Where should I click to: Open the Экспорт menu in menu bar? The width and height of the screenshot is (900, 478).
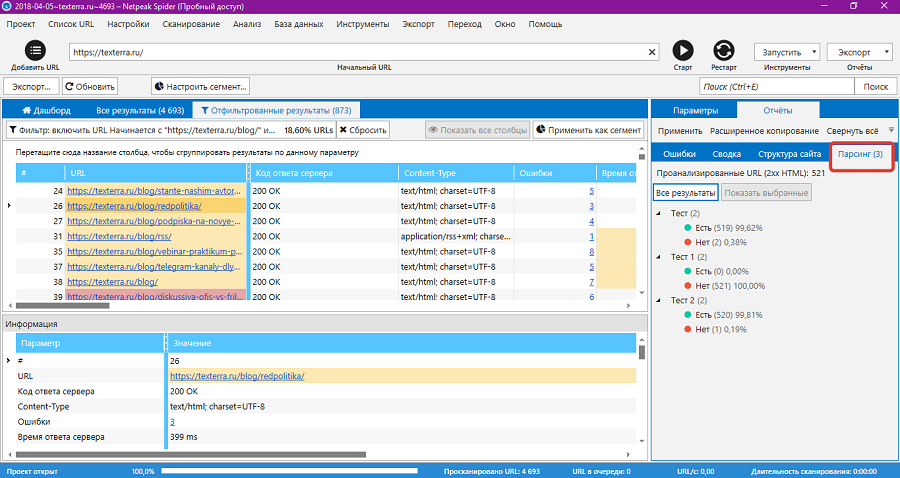pyautogui.click(x=418, y=24)
